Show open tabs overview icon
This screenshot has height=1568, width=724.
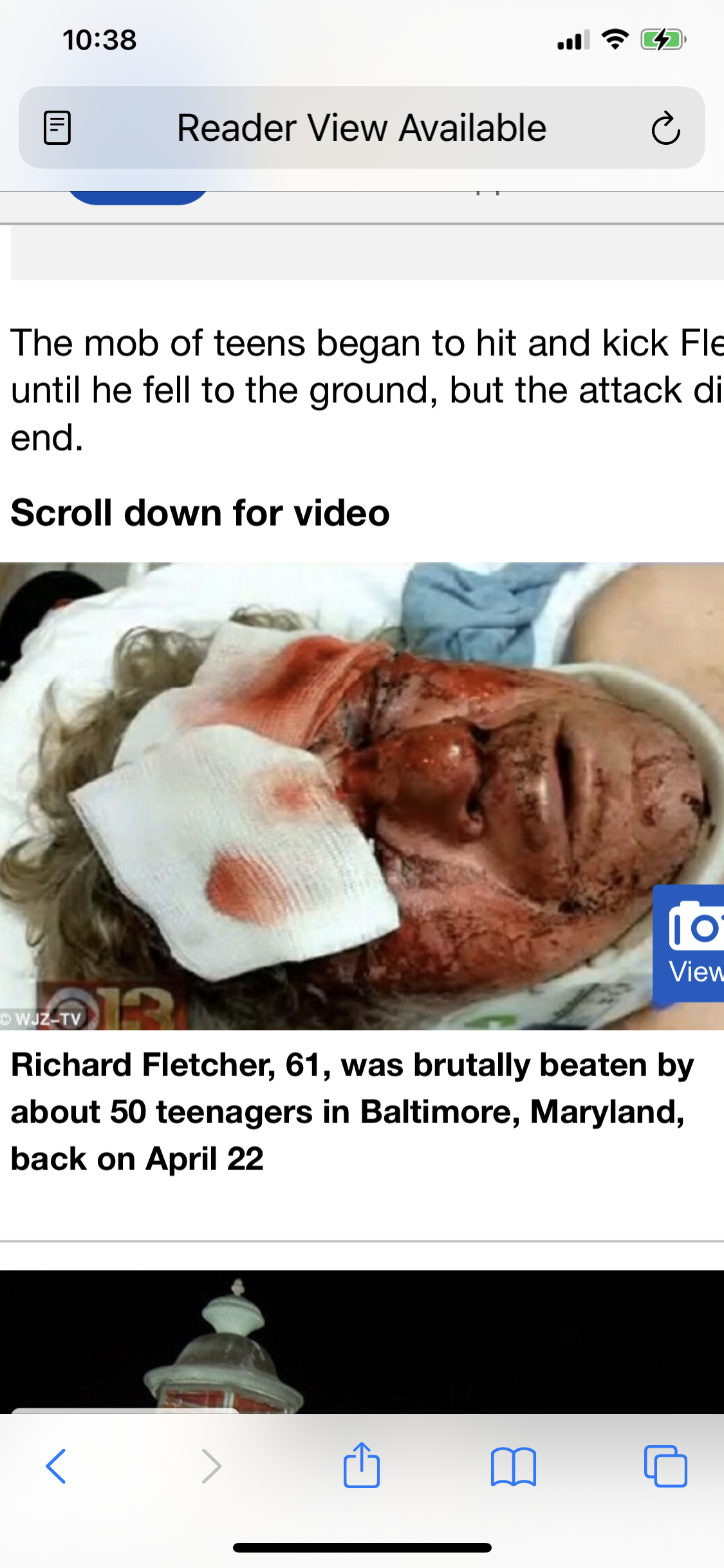665,1466
